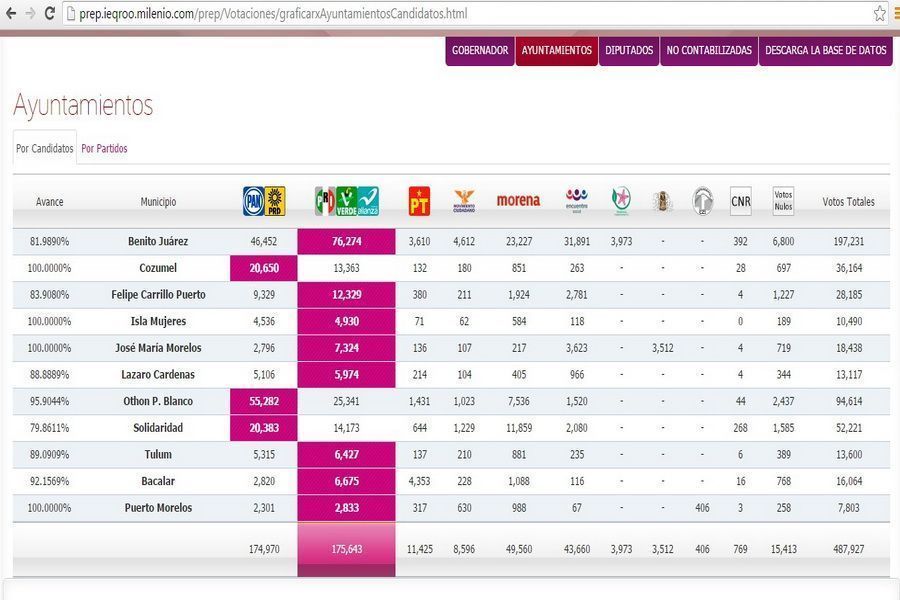Click the morena party logo
Screen dimensions: 900x600
click(x=518, y=200)
